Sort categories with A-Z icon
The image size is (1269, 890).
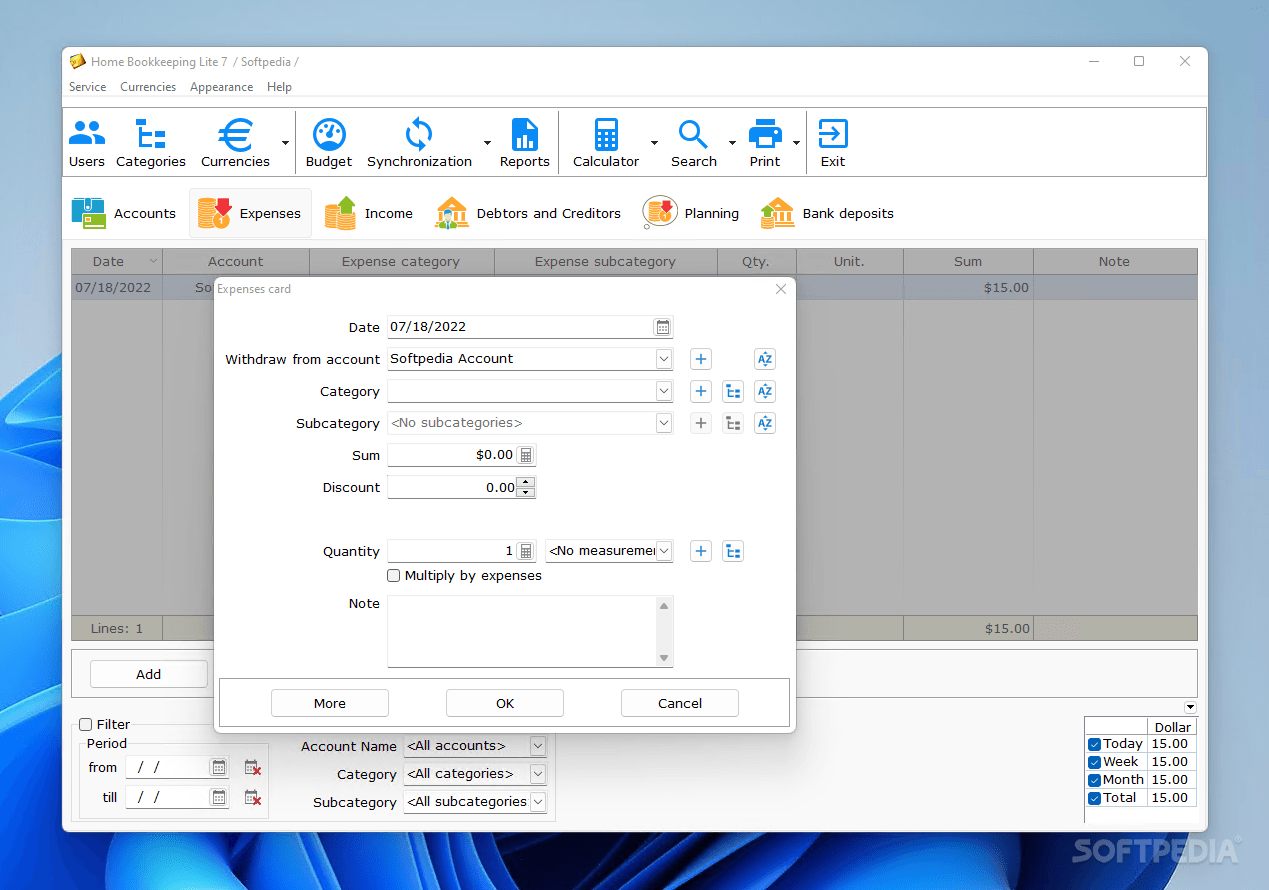tap(765, 391)
